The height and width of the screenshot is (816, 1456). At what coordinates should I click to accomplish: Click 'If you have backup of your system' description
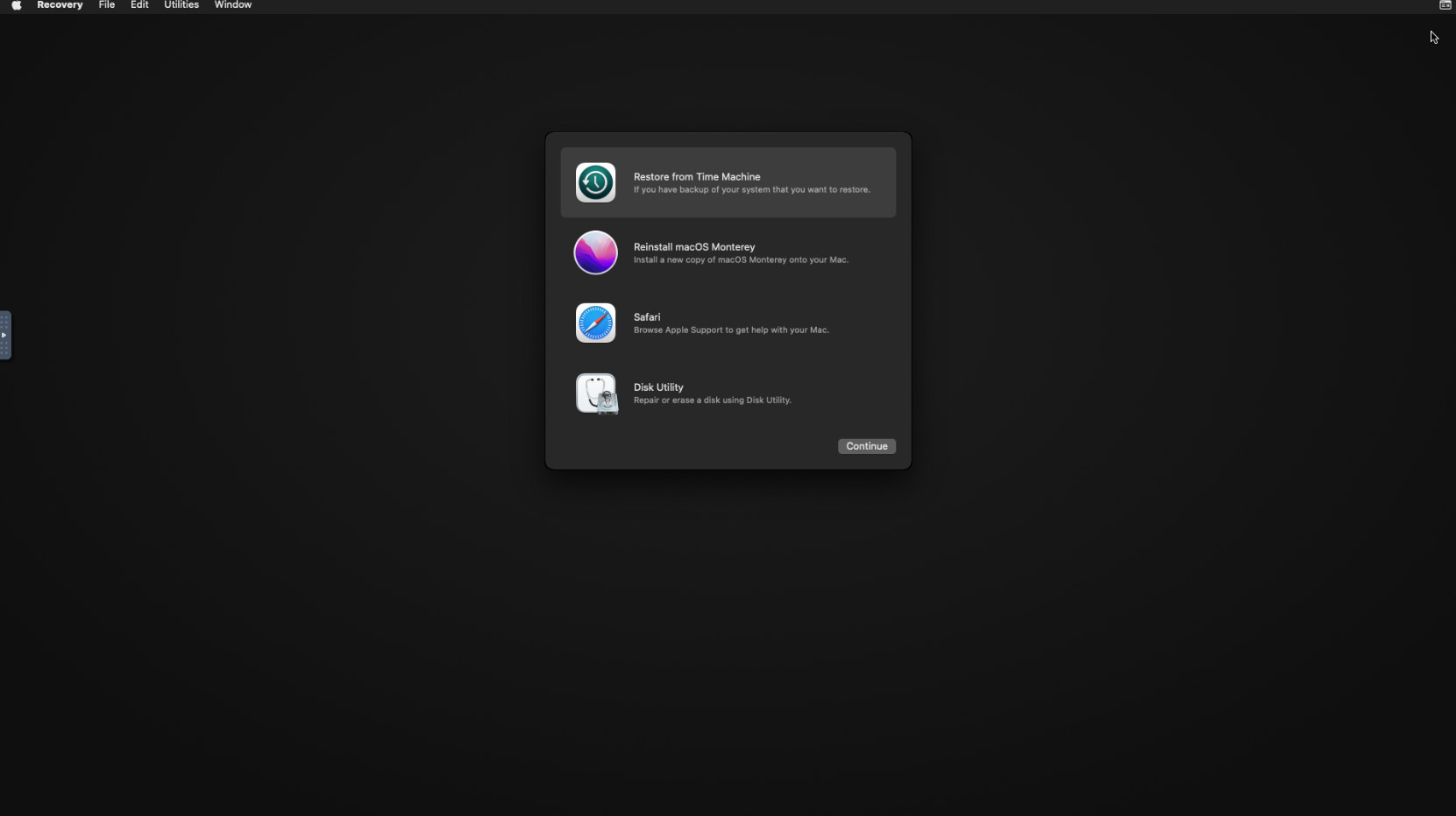coord(752,189)
